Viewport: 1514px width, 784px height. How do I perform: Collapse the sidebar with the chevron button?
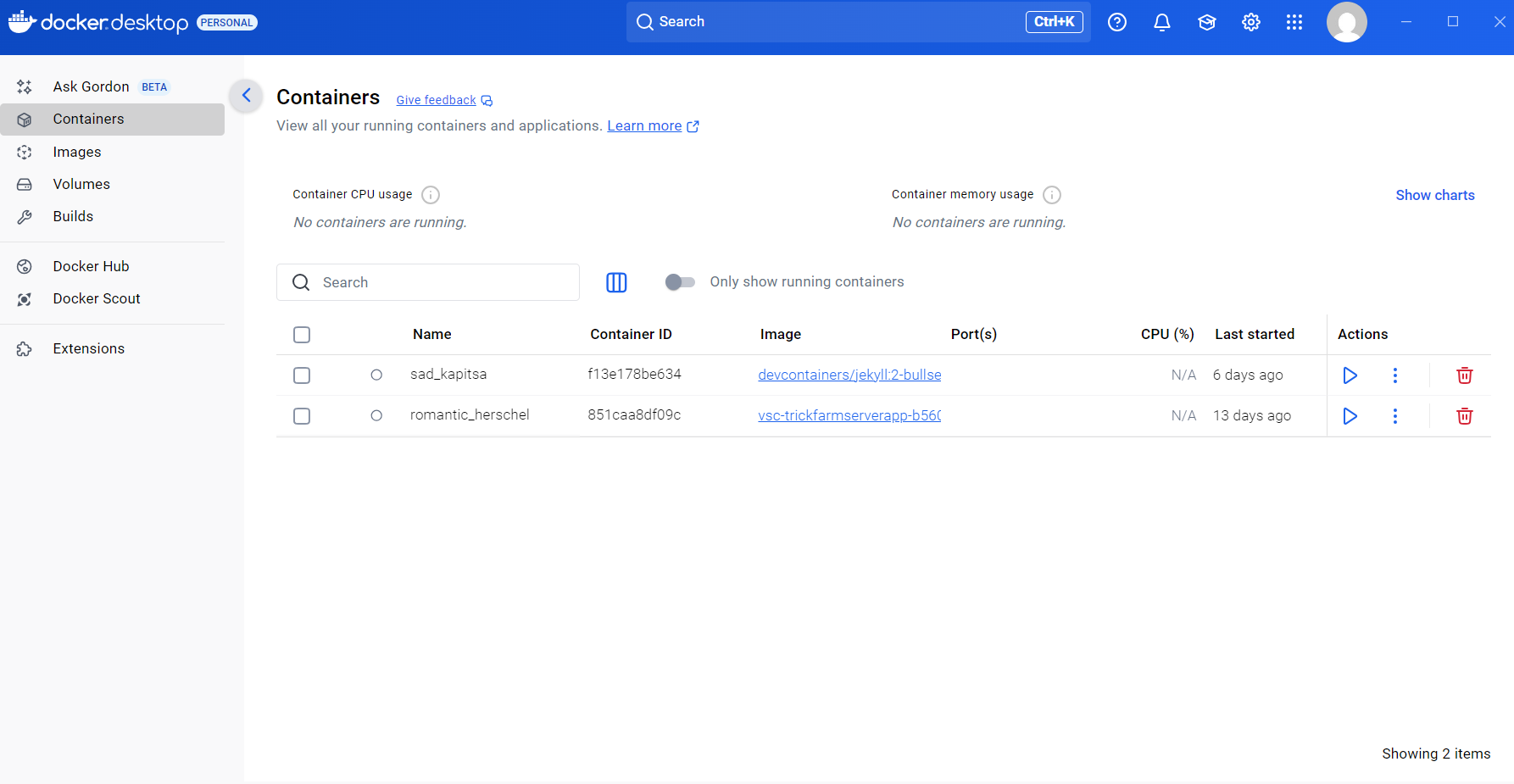[x=247, y=95]
